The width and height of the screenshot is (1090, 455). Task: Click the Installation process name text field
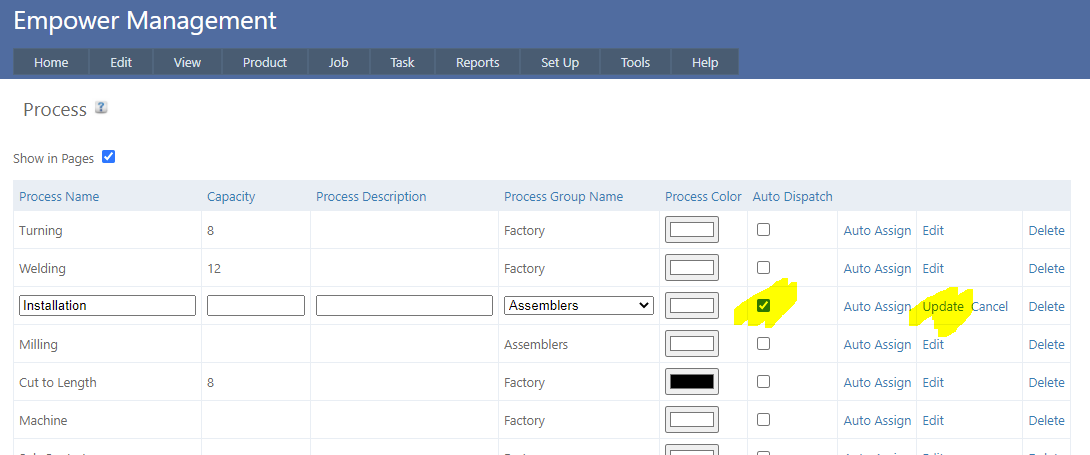click(107, 306)
